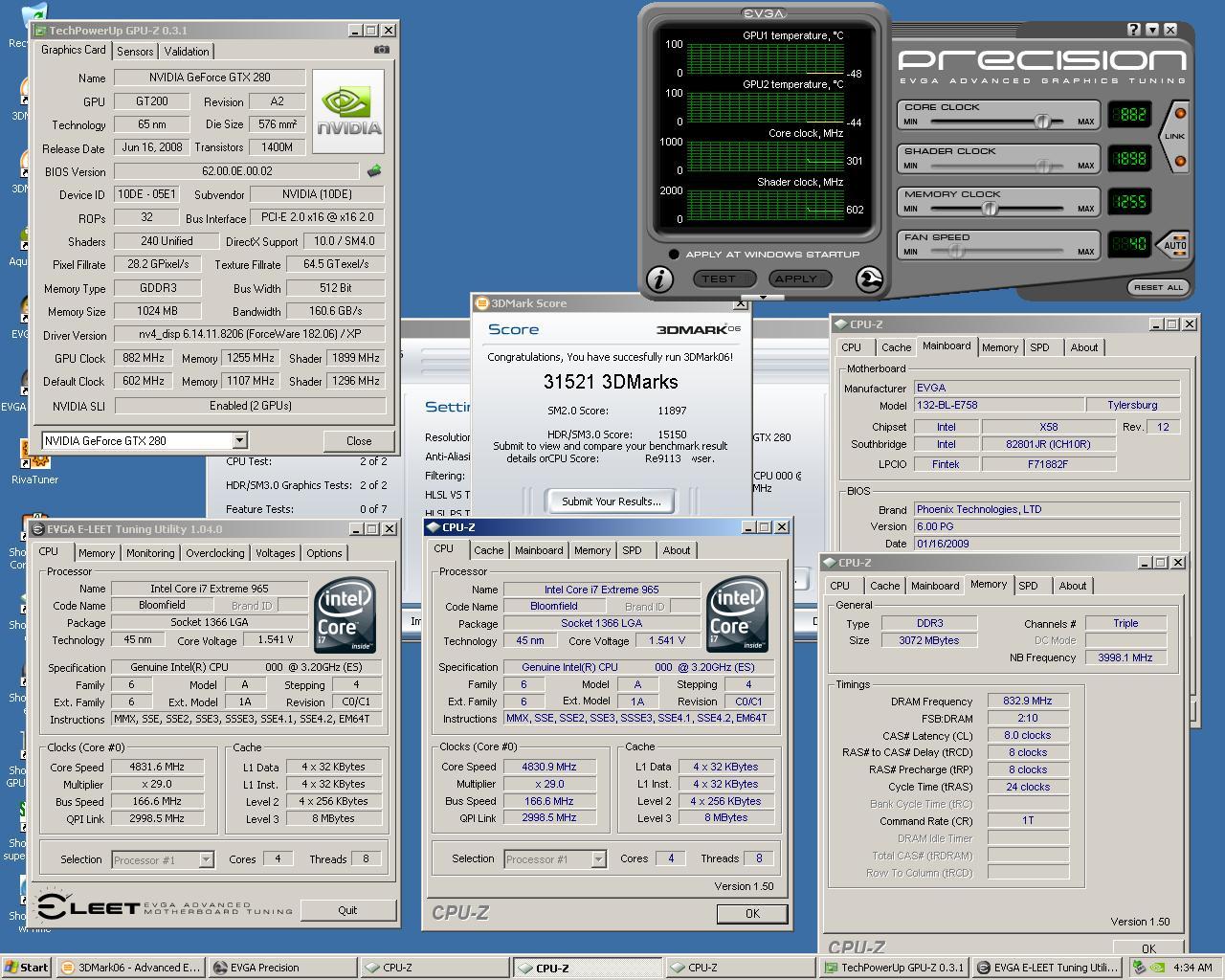The width and height of the screenshot is (1225, 980).
Task: Click the Core Speed value in E-LEET
Action: pyautogui.click(x=157, y=767)
